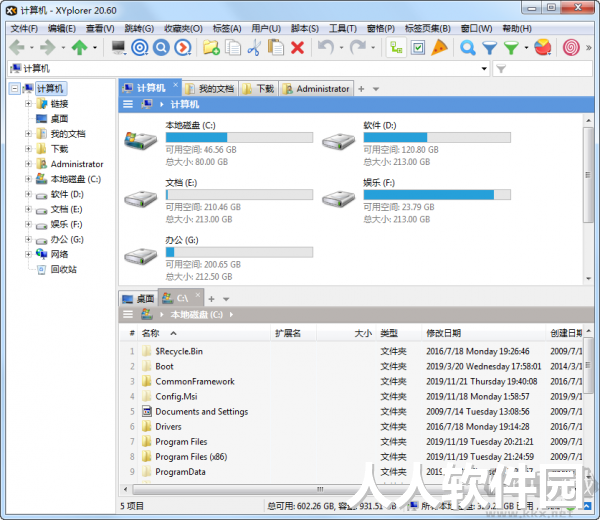Screen dimensions: 600x520
Task: Click the 本地磁盘 (C:) usage bar
Action: coord(239,137)
